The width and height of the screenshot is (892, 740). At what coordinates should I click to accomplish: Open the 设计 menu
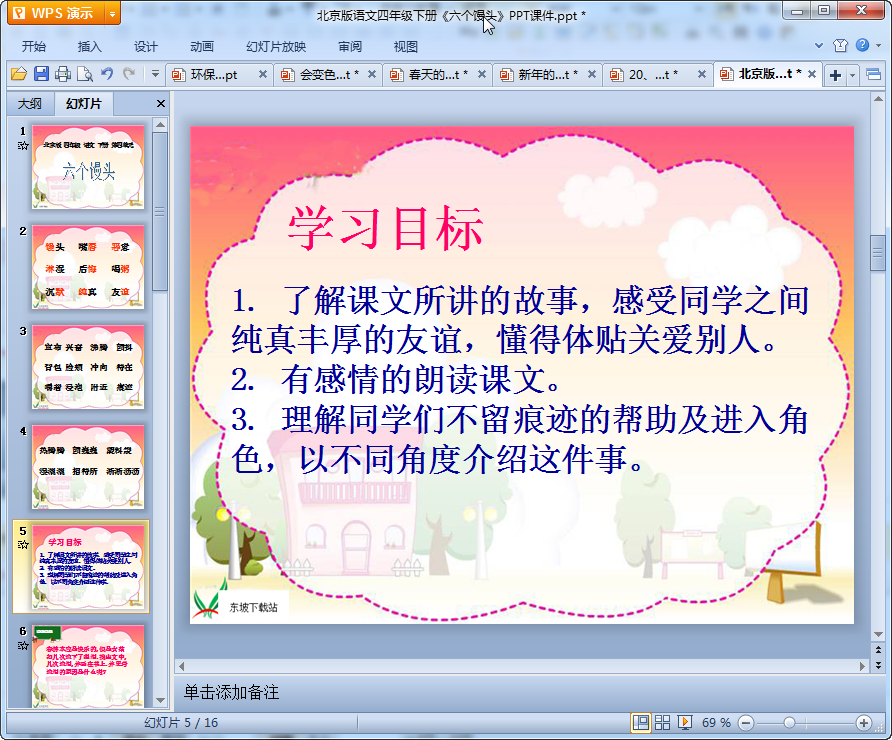(x=146, y=47)
